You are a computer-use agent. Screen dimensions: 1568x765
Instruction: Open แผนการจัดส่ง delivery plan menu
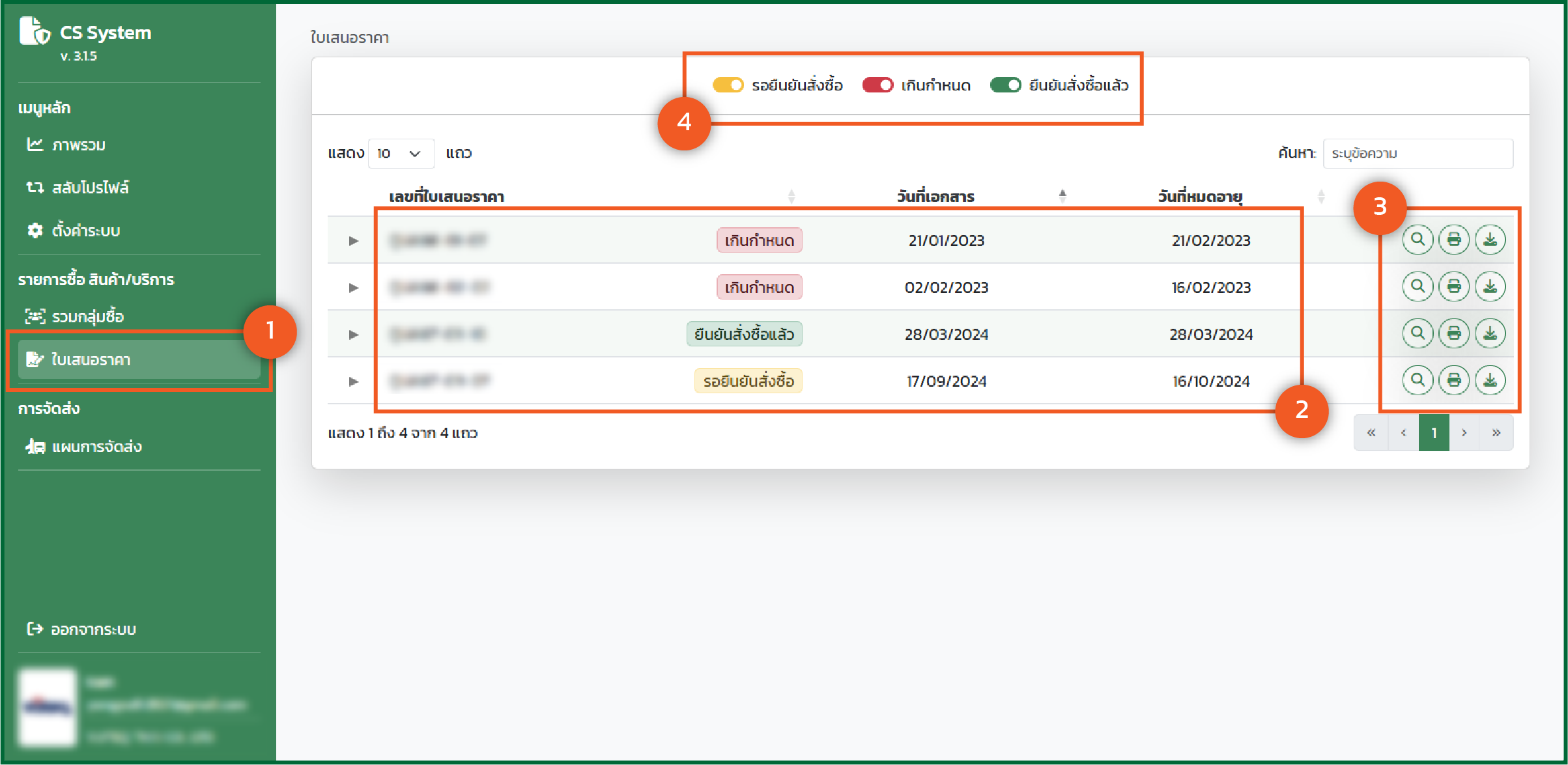click(96, 447)
